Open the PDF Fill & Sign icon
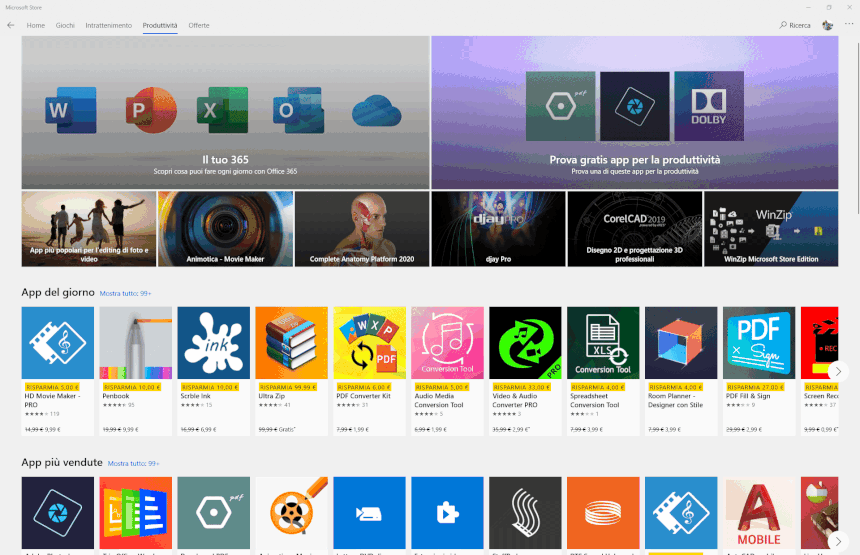The height and width of the screenshot is (555, 860). (x=759, y=343)
